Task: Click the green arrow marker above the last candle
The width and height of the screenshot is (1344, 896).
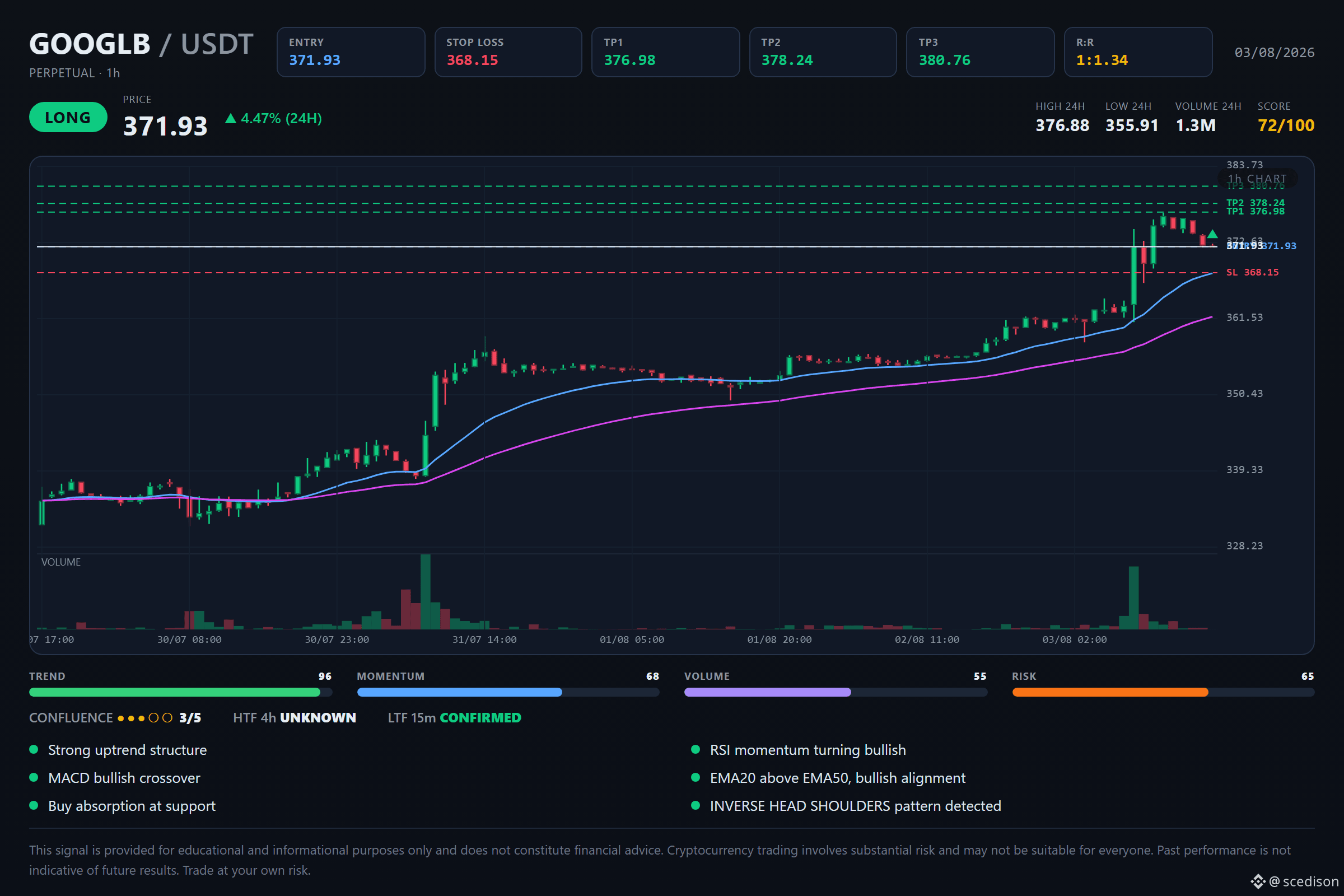Action: [x=1212, y=234]
